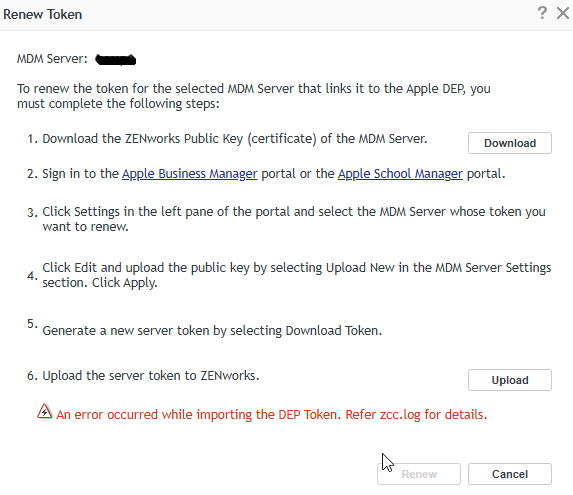
Task: Click the Download button for public key
Action: coord(510,143)
